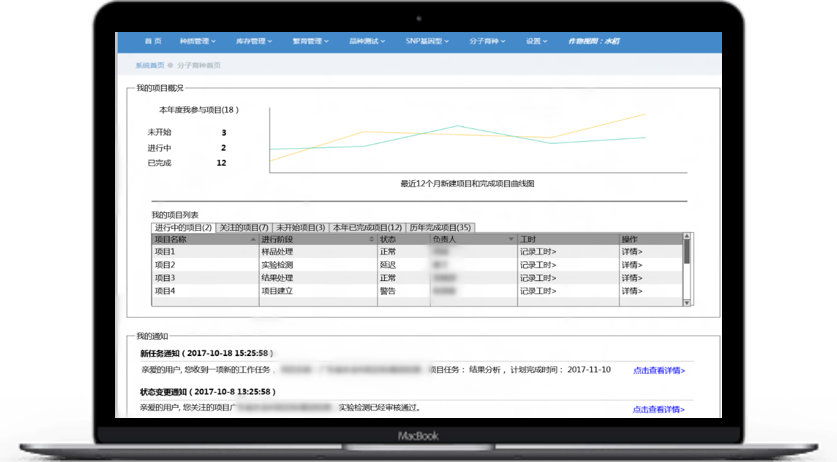Expand the 库存管理 menu
The height and width of the screenshot is (462, 837).
pos(254,41)
